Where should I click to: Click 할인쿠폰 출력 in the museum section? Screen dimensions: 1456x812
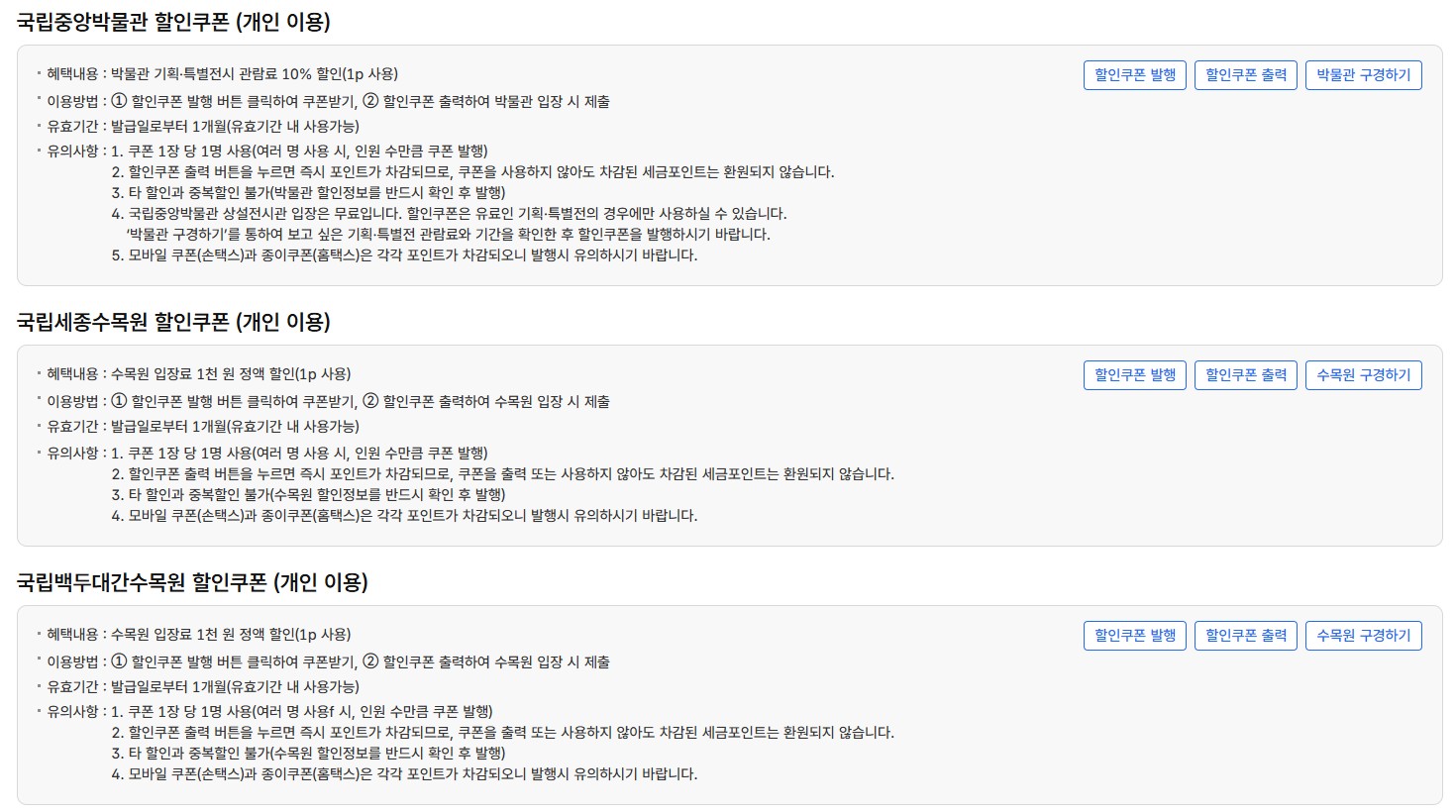1246,74
